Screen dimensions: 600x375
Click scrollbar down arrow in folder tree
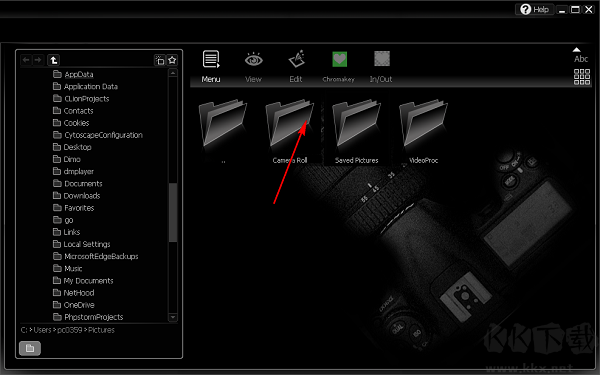click(x=173, y=317)
